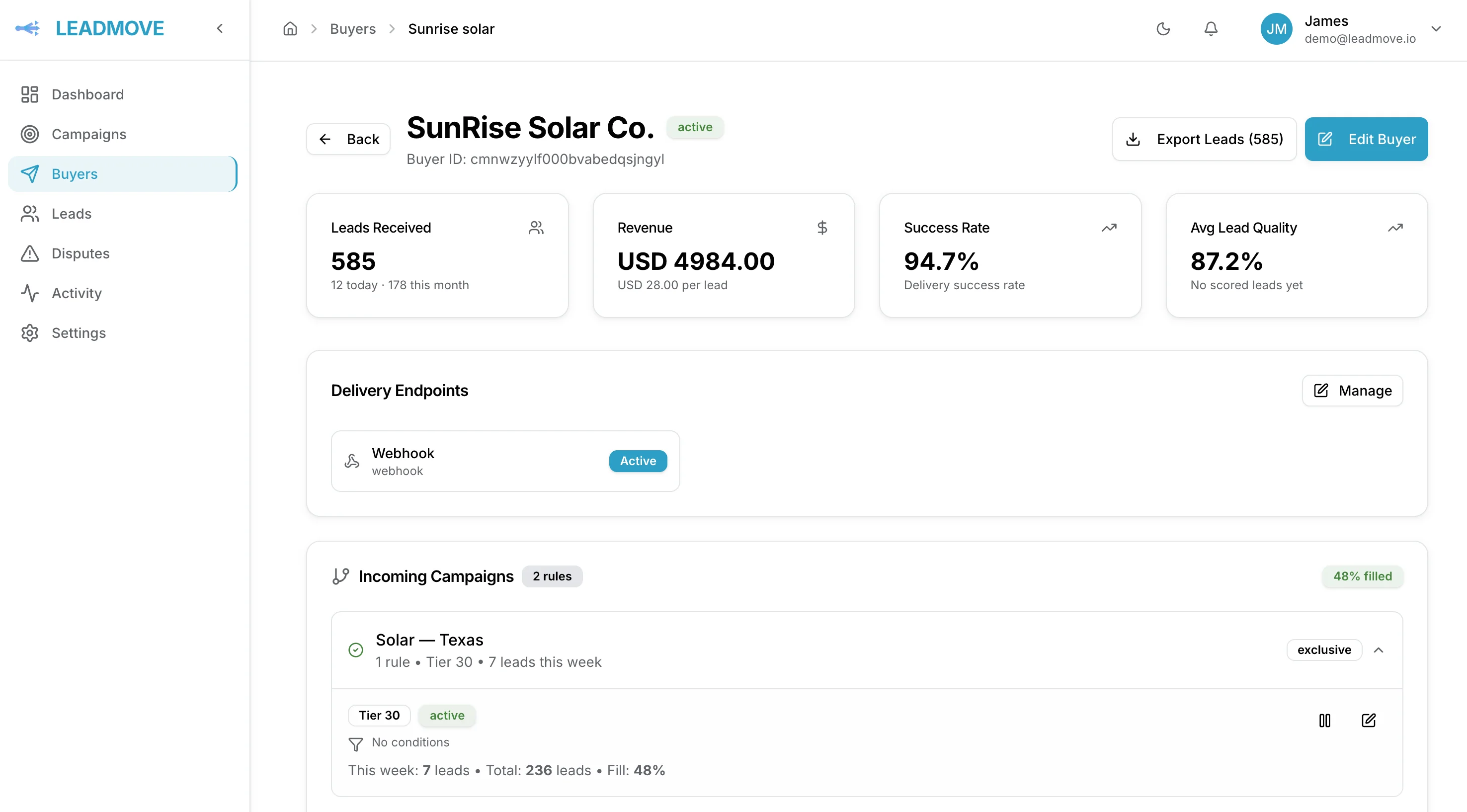Click demo@leadmove.io email text
This screenshot has width=1467, height=812.
point(1360,39)
